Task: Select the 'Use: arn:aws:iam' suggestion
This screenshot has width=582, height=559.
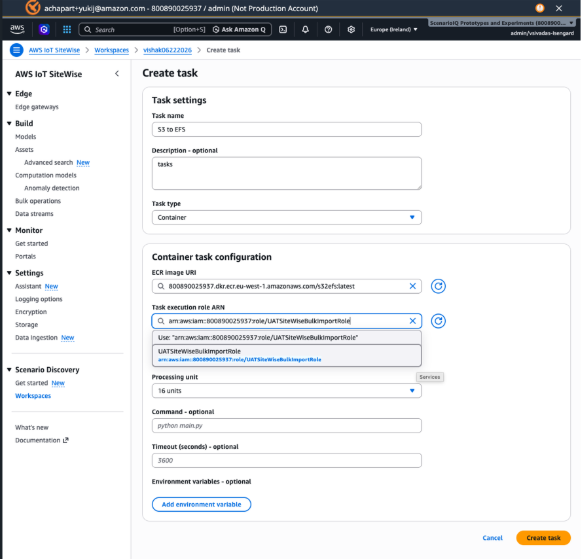Action: pyautogui.click(x=287, y=338)
